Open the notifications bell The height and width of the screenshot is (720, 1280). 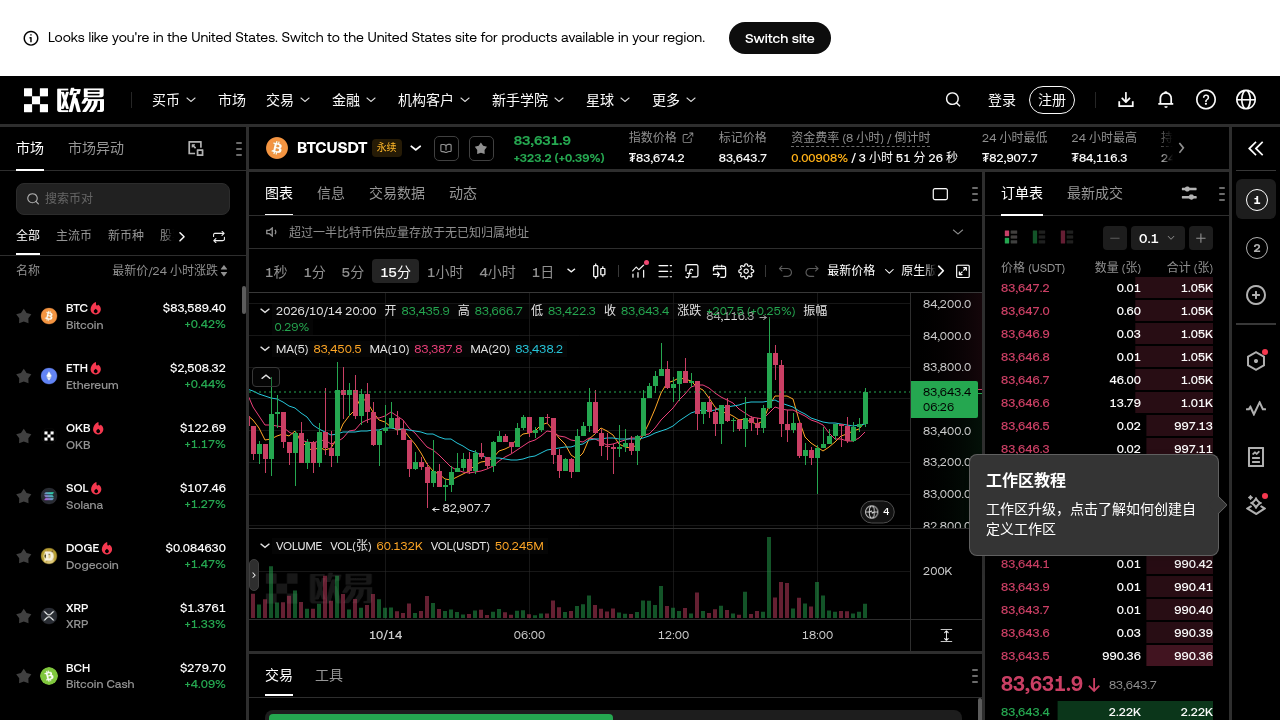pos(1166,100)
